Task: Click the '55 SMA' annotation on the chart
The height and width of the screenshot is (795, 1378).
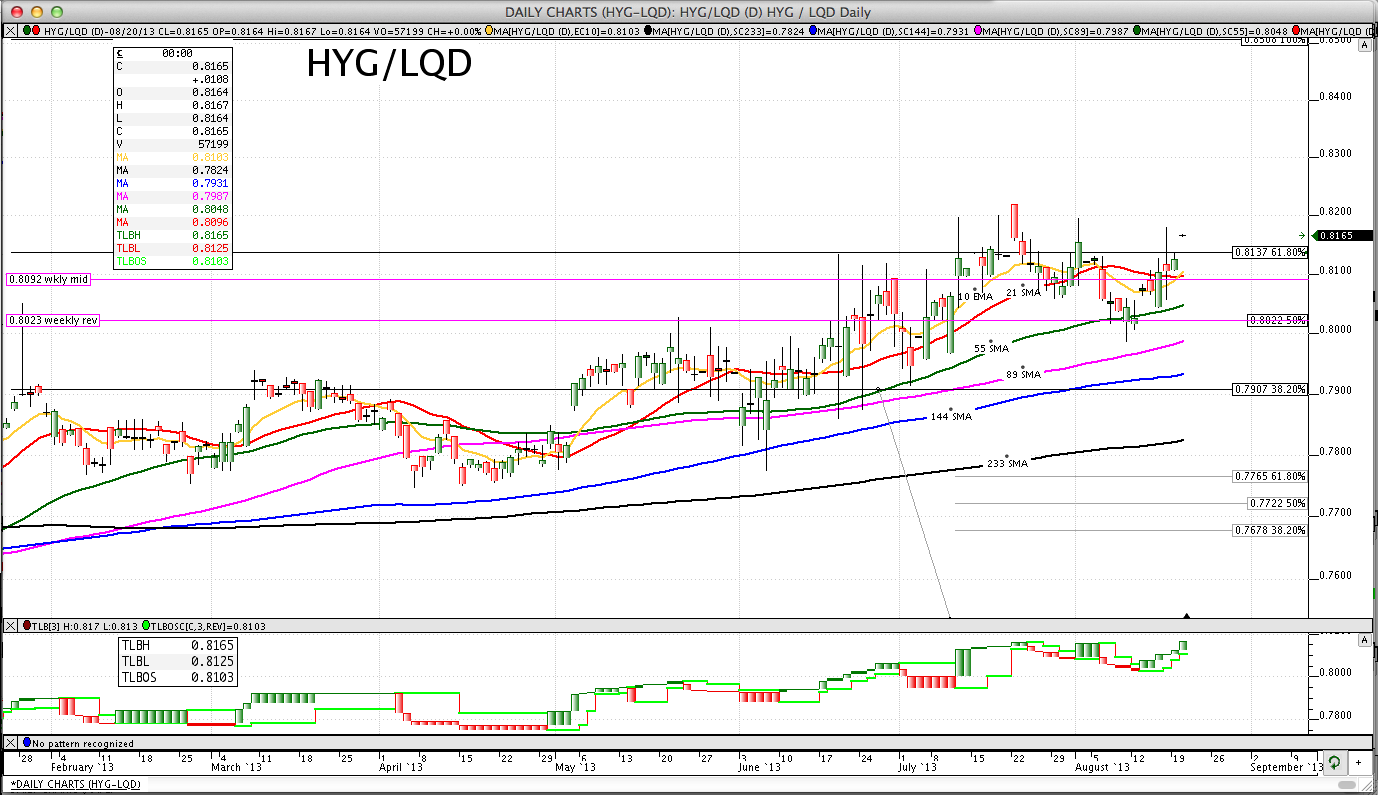Action: click(x=992, y=348)
